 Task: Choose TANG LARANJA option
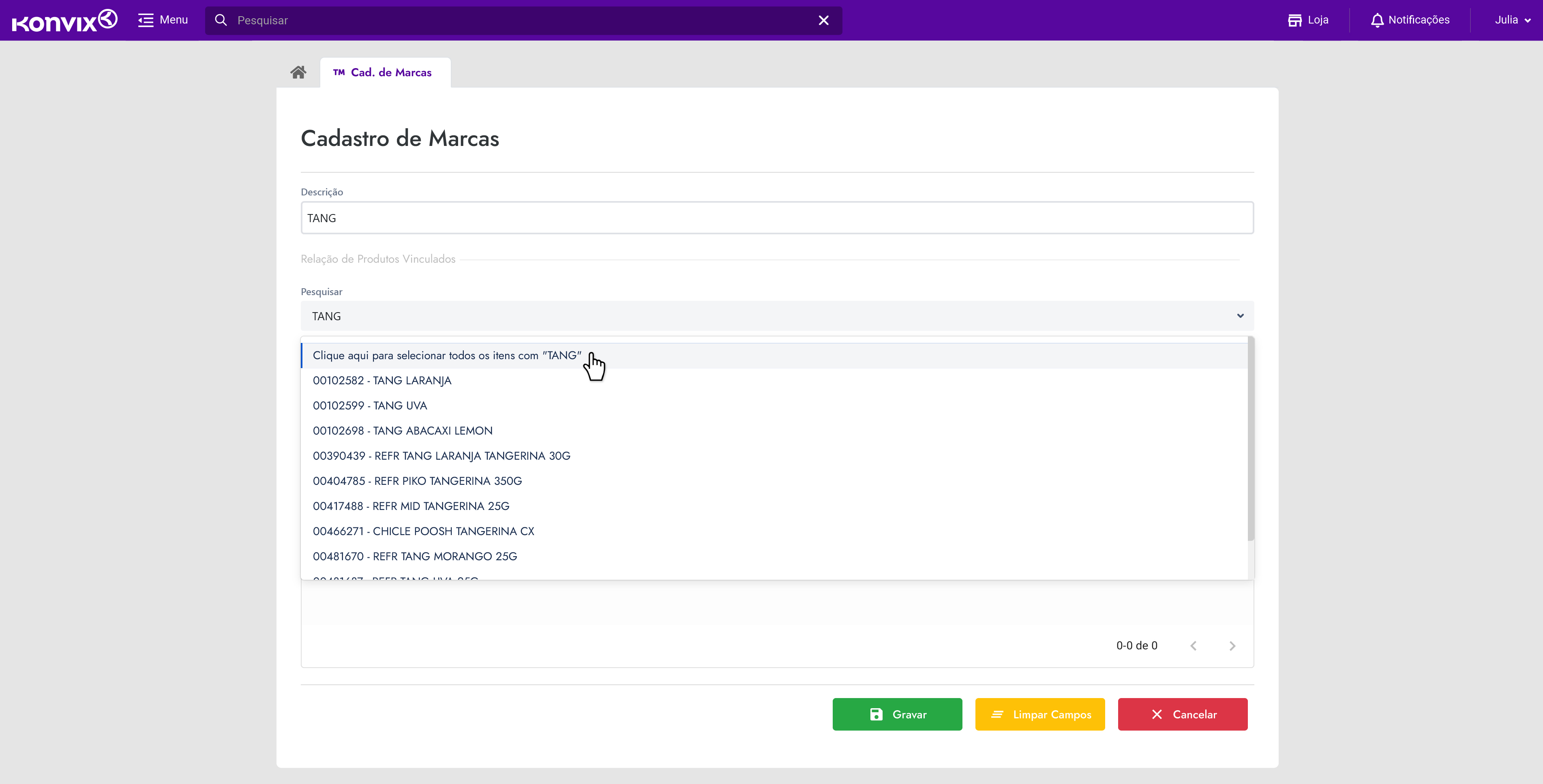[x=382, y=381]
